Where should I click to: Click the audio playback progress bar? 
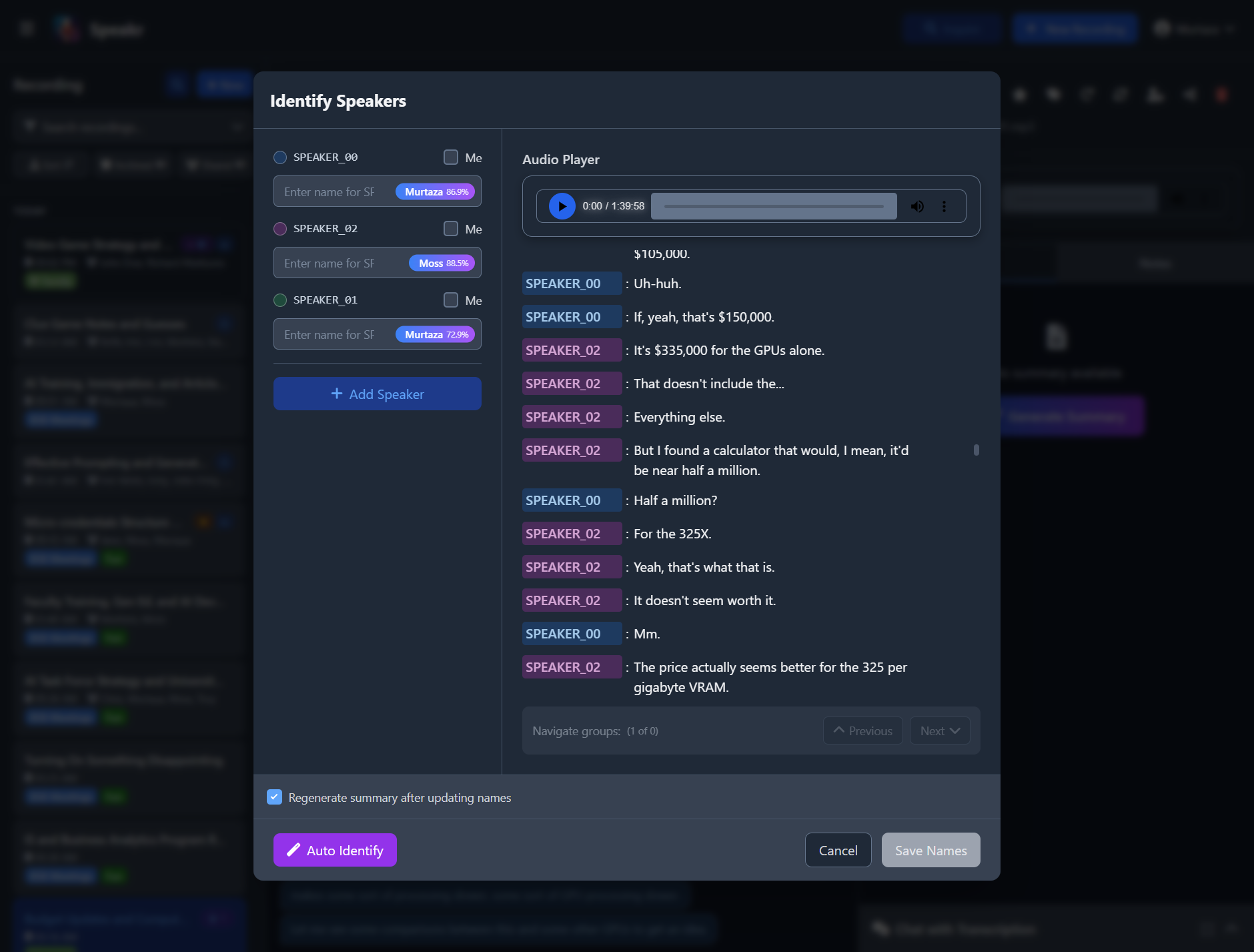pos(772,205)
